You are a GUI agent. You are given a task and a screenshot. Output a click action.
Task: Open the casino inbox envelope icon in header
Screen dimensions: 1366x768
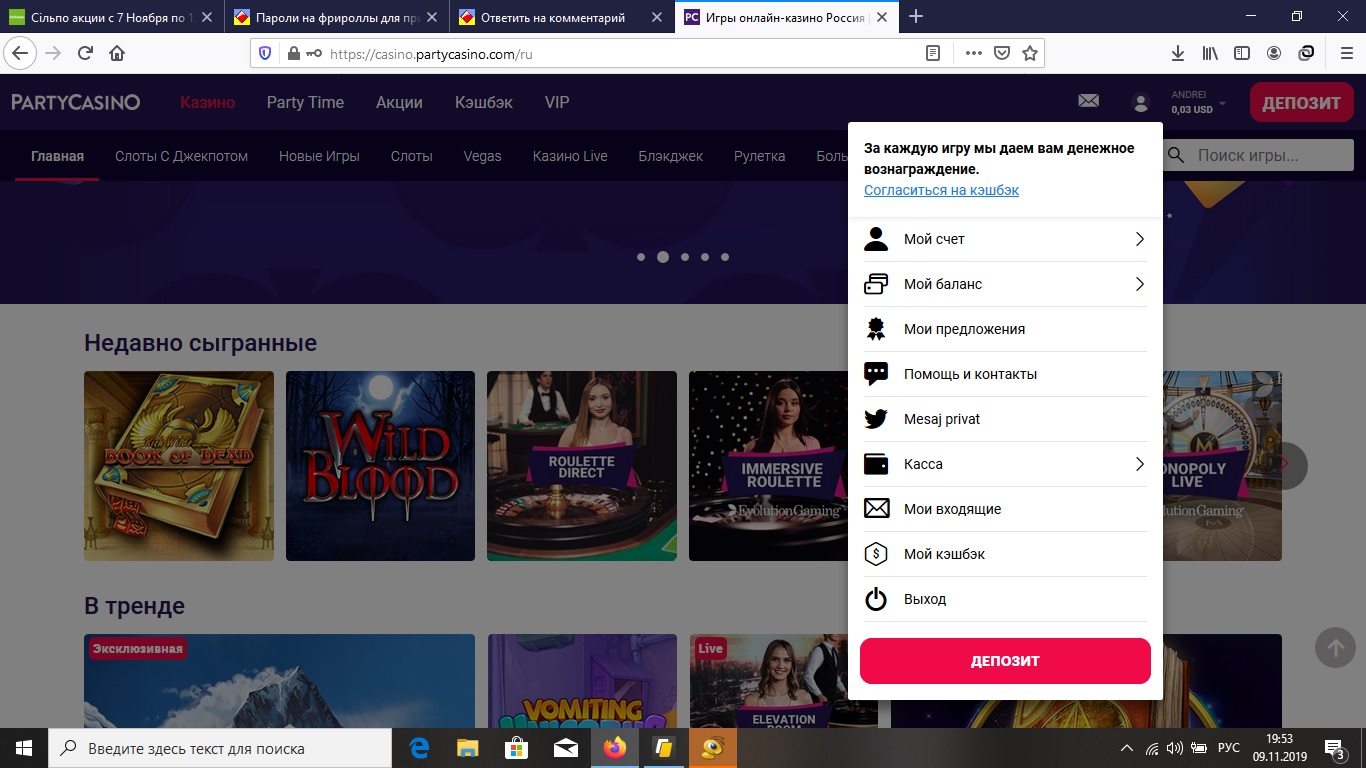[x=1089, y=101]
